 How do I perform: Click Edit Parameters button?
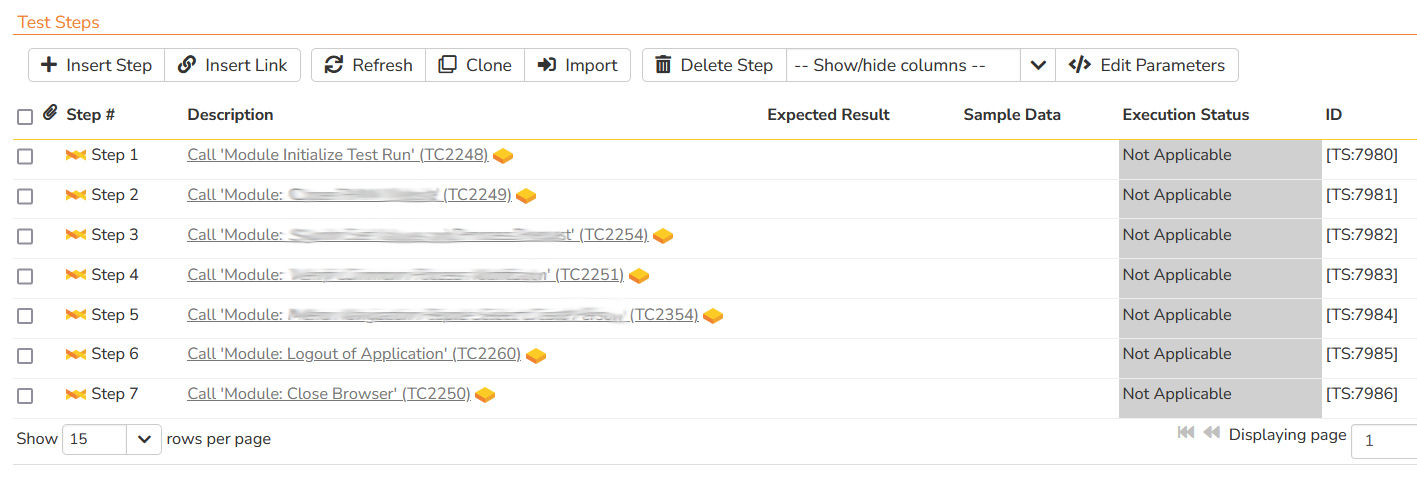[1147, 65]
